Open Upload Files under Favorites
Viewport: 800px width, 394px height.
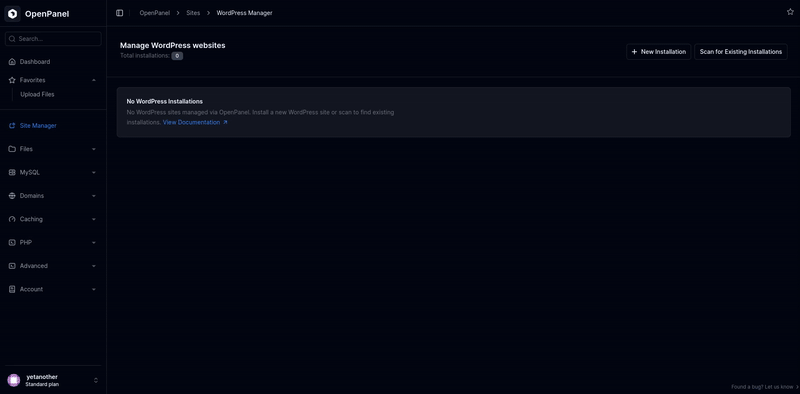click(x=37, y=94)
